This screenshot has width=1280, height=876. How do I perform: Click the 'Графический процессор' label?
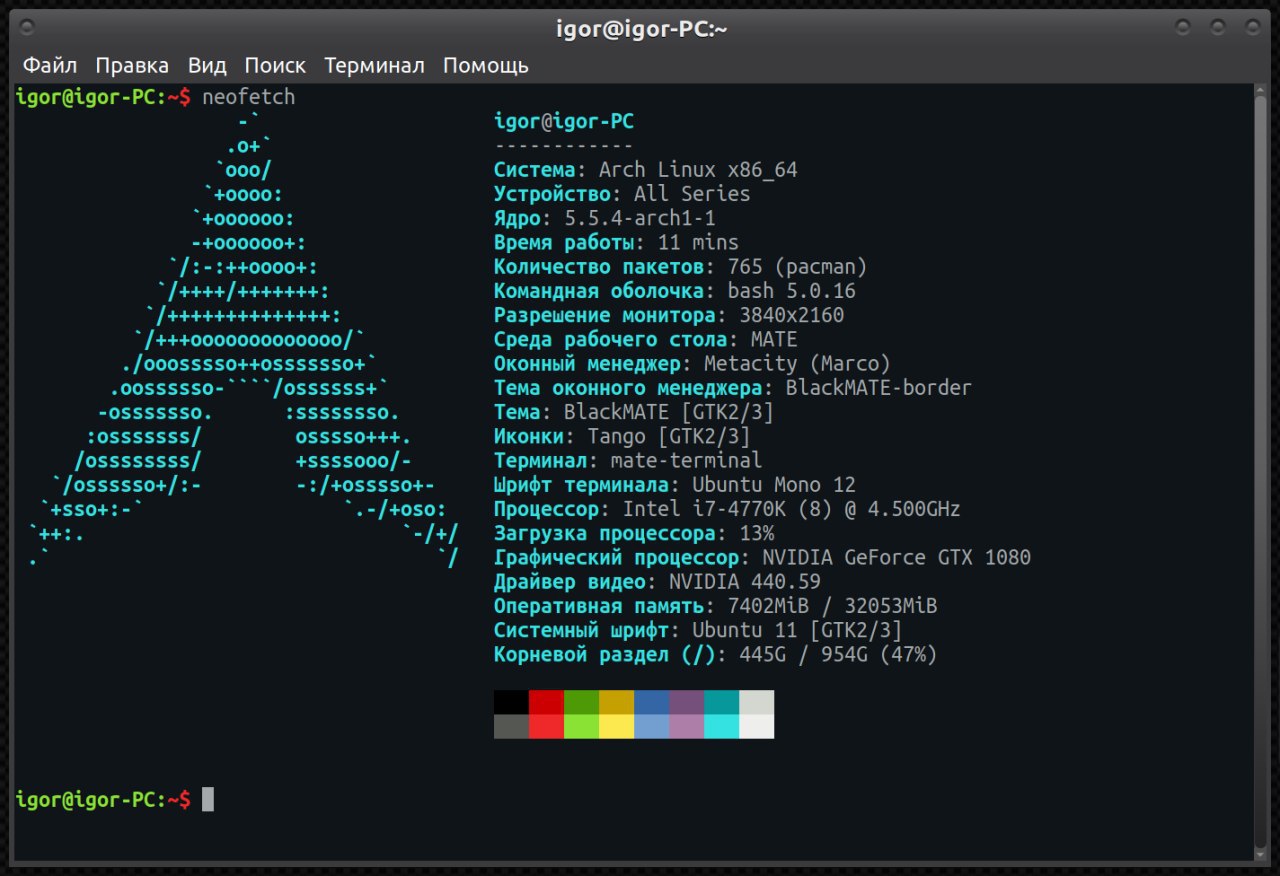(616, 557)
